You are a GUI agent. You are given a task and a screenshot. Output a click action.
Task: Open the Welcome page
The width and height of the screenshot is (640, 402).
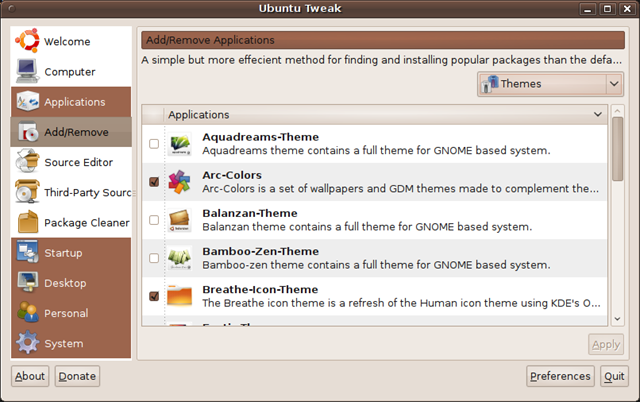pyautogui.click(x=71, y=41)
